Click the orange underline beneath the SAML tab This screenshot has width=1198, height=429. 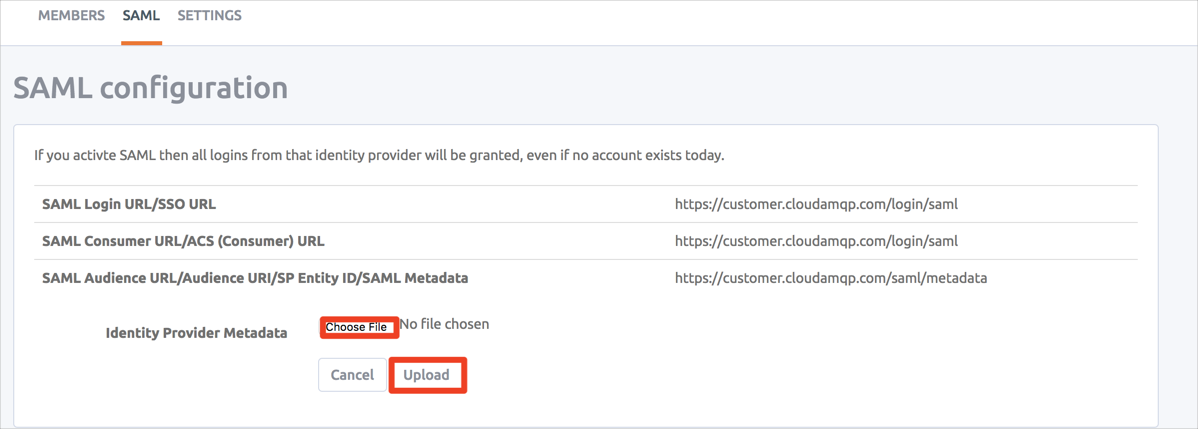(141, 43)
